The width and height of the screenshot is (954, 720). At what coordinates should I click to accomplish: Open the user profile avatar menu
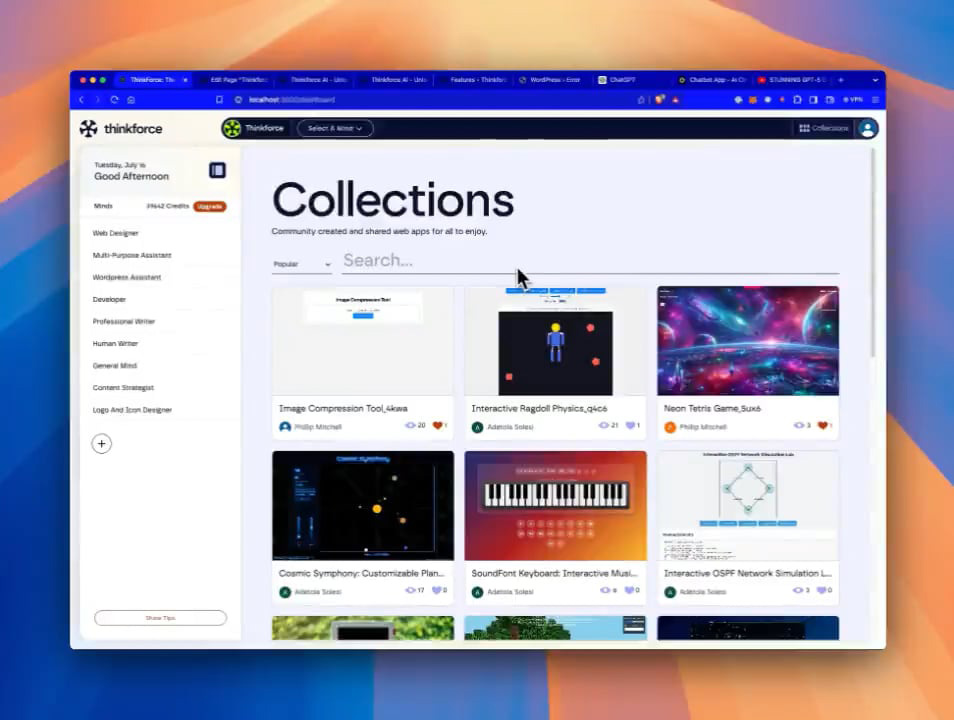(x=867, y=128)
